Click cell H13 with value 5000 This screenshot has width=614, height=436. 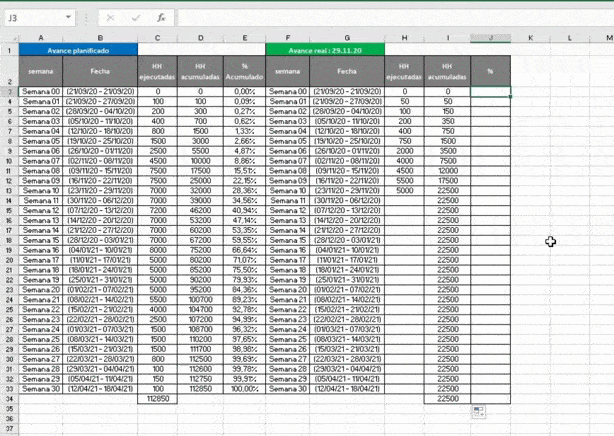405,191
